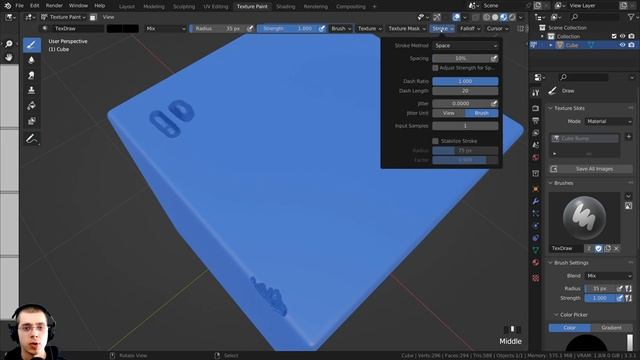Open Stroke Method dropdown
Viewport: 640px width, 360px height.
[465, 46]
